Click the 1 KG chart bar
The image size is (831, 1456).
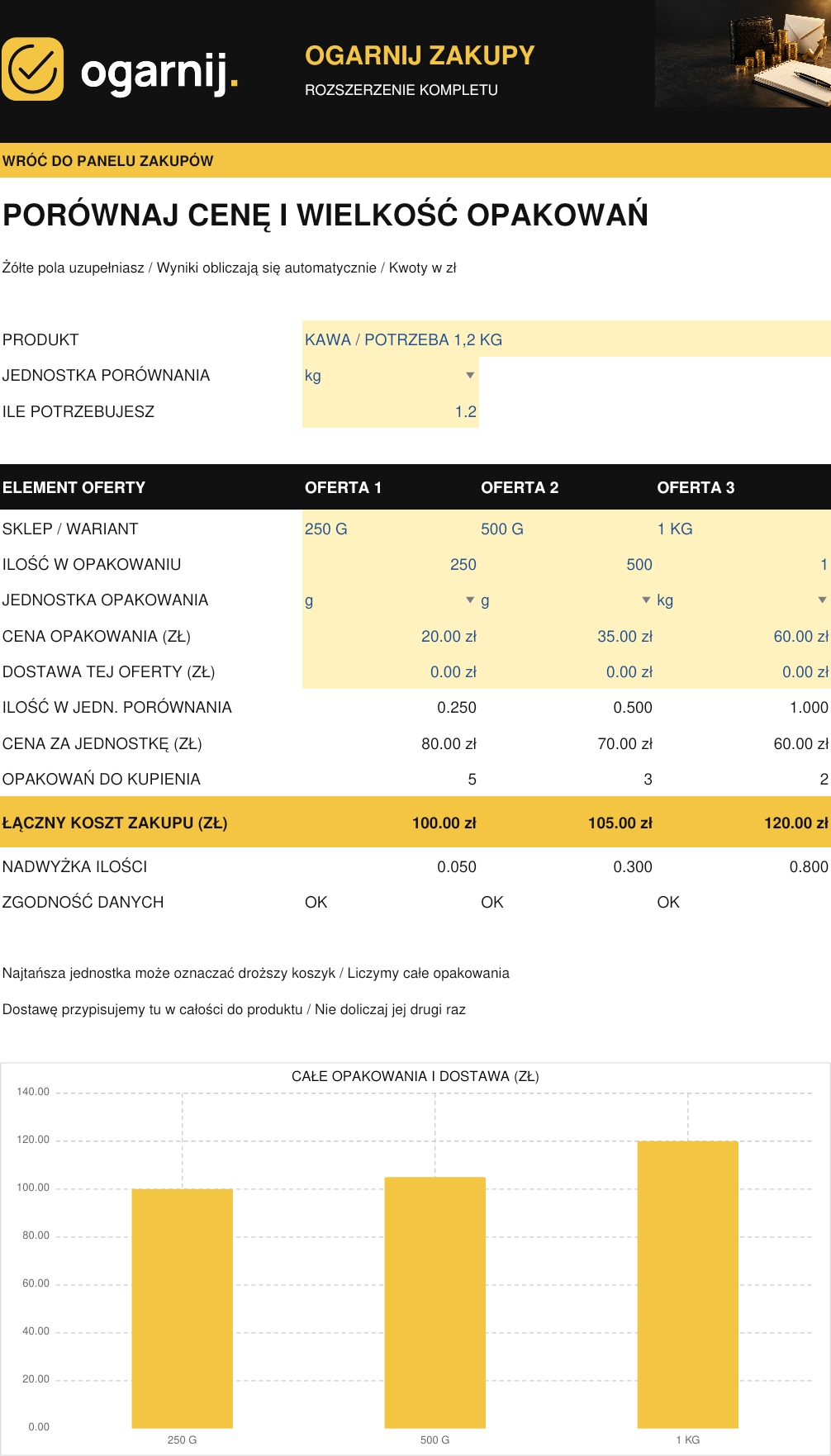tap(688, 1284)
